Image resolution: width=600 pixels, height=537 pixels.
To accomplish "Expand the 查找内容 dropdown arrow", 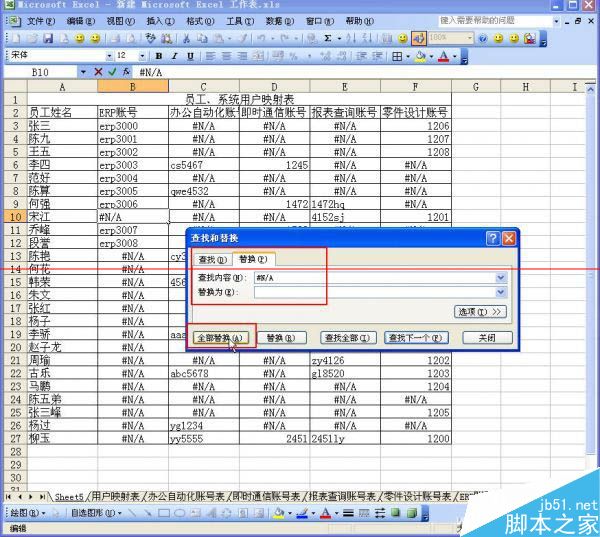I will (x=501, y=277).
